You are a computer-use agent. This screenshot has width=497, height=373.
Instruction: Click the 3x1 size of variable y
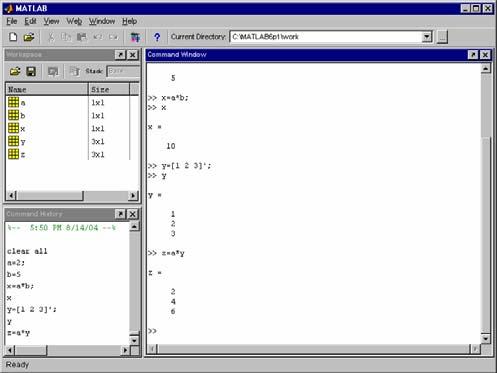[x=98, y=141]
